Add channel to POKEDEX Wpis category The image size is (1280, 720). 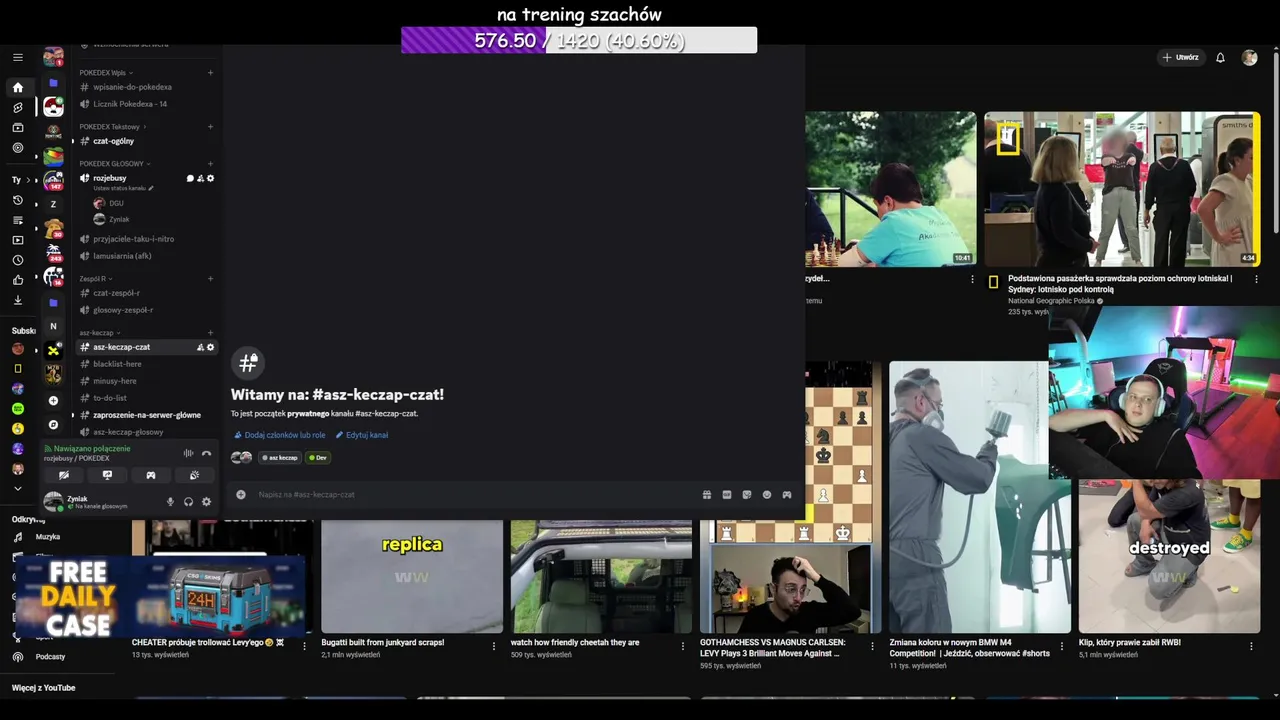[210, 72]
